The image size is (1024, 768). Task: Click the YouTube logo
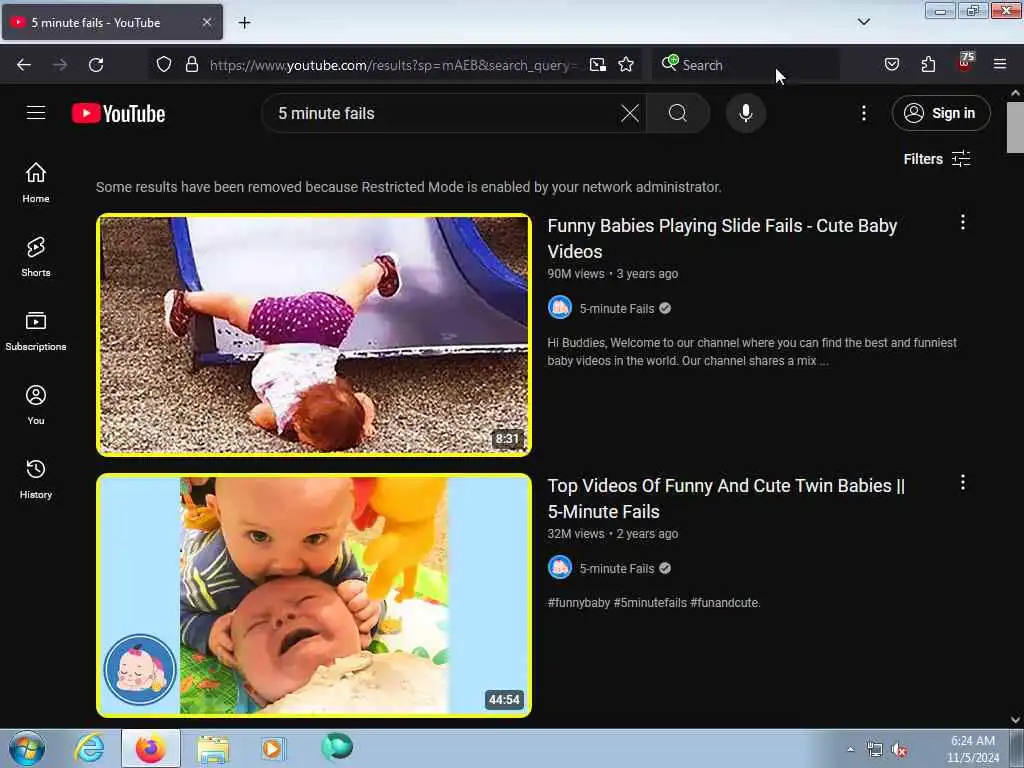pyautogui.click(x=118, y=114)
